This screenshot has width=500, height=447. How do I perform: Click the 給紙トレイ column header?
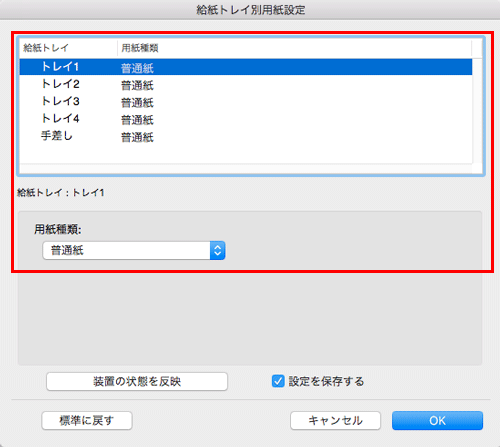click(x=68, y=48)
